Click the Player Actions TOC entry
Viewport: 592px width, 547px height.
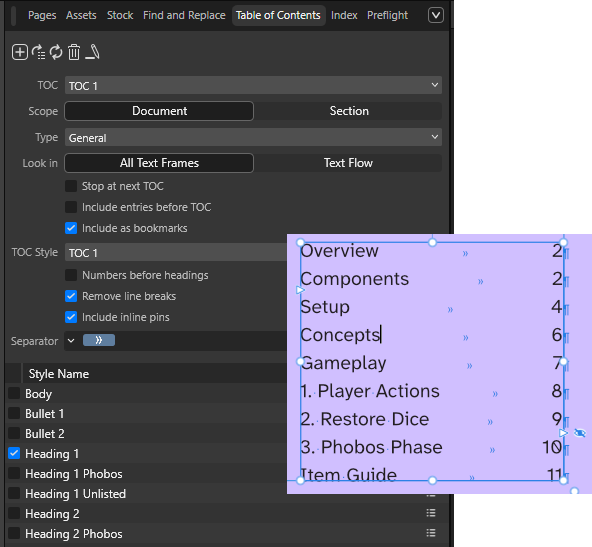[370, 391]
